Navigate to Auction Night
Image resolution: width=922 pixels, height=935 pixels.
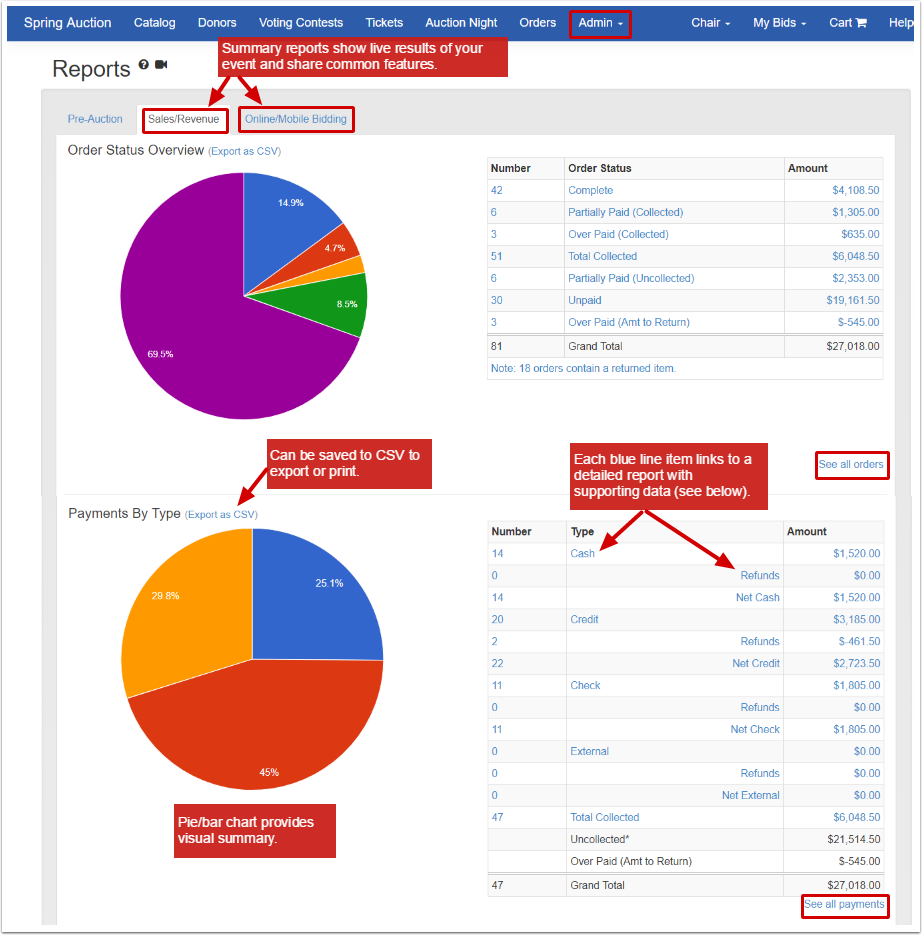coord(461,22)
